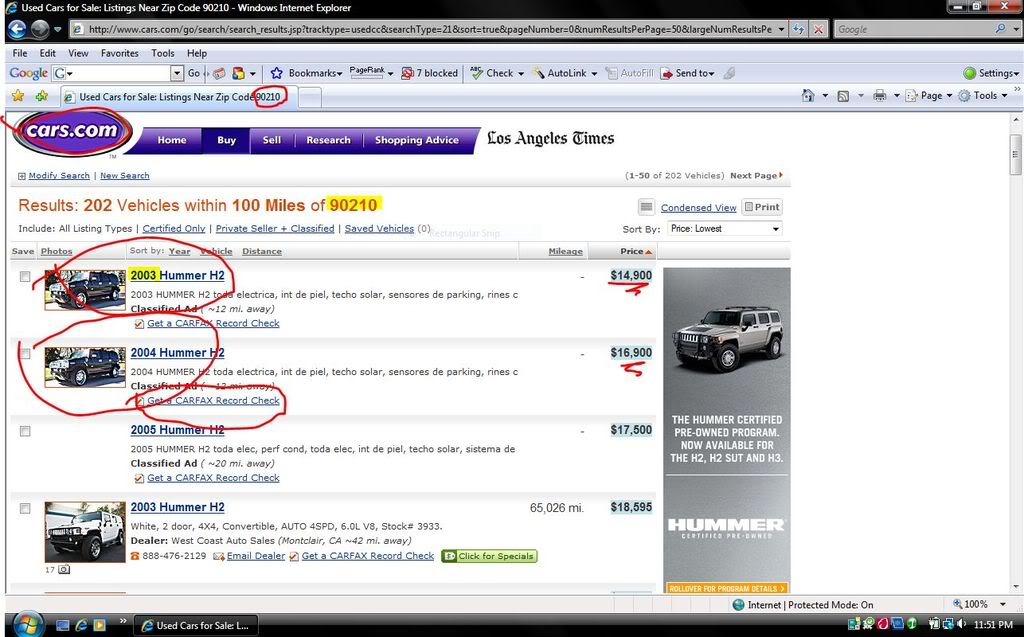The height and width of the screenshot is (637, 1024).
Task: Click the ABC spell Check button
Action: point(492,73)
